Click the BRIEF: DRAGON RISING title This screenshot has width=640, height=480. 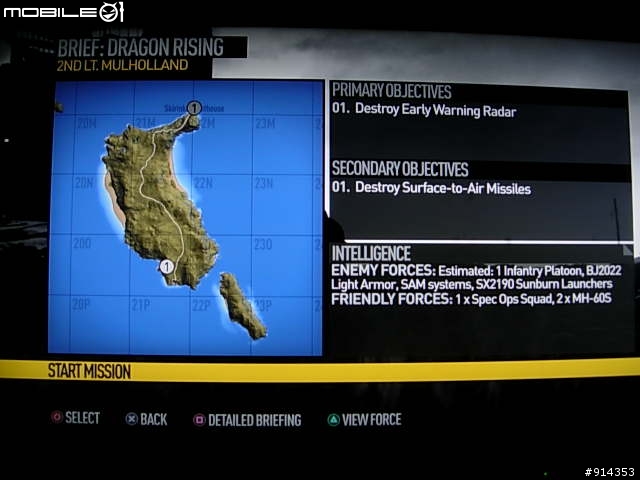(140, 47)
